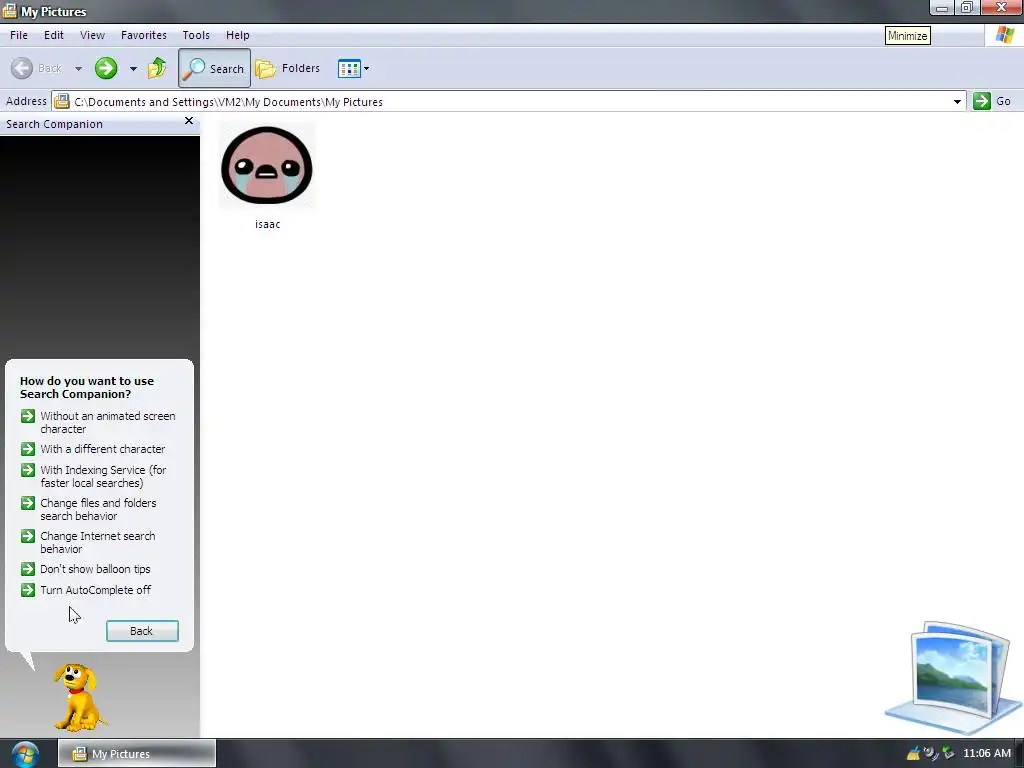This screenshot has height=768, width=1024.
Task: Open the File menu
Action: (19, 35)
